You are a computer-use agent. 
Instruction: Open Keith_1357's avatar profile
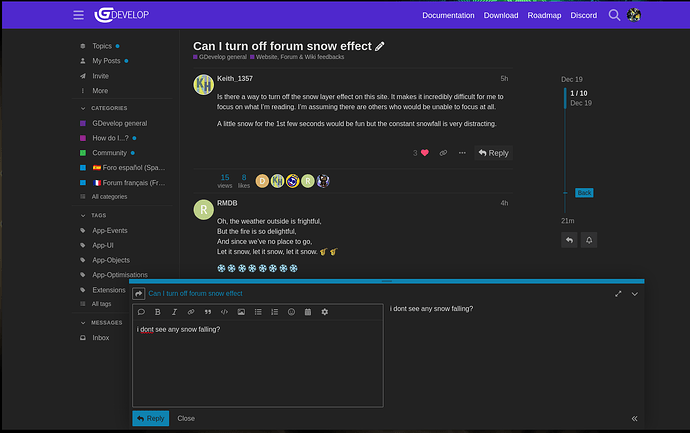[203, 84]
